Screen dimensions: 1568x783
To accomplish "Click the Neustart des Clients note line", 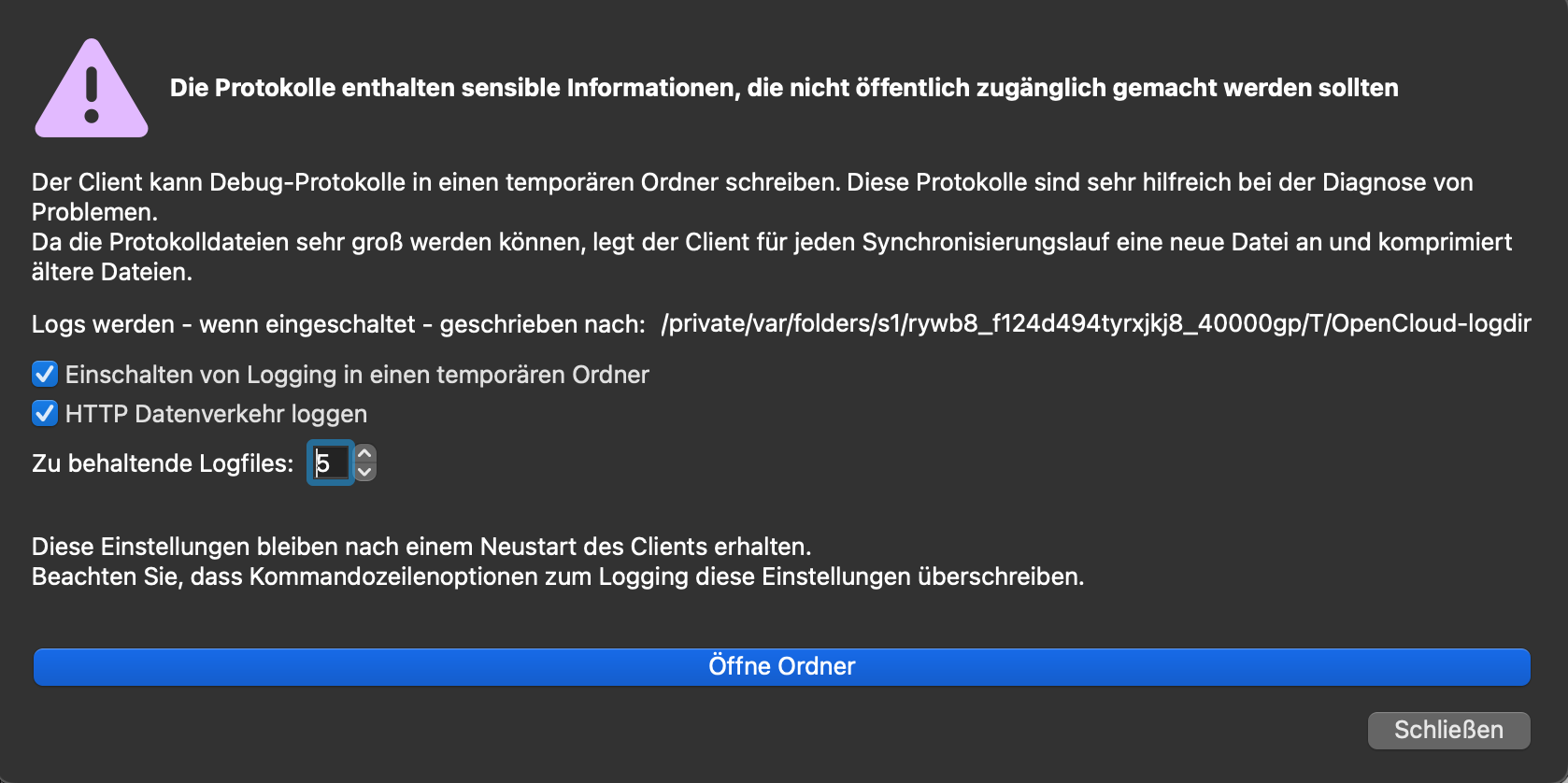I will (x=421, y=547).
